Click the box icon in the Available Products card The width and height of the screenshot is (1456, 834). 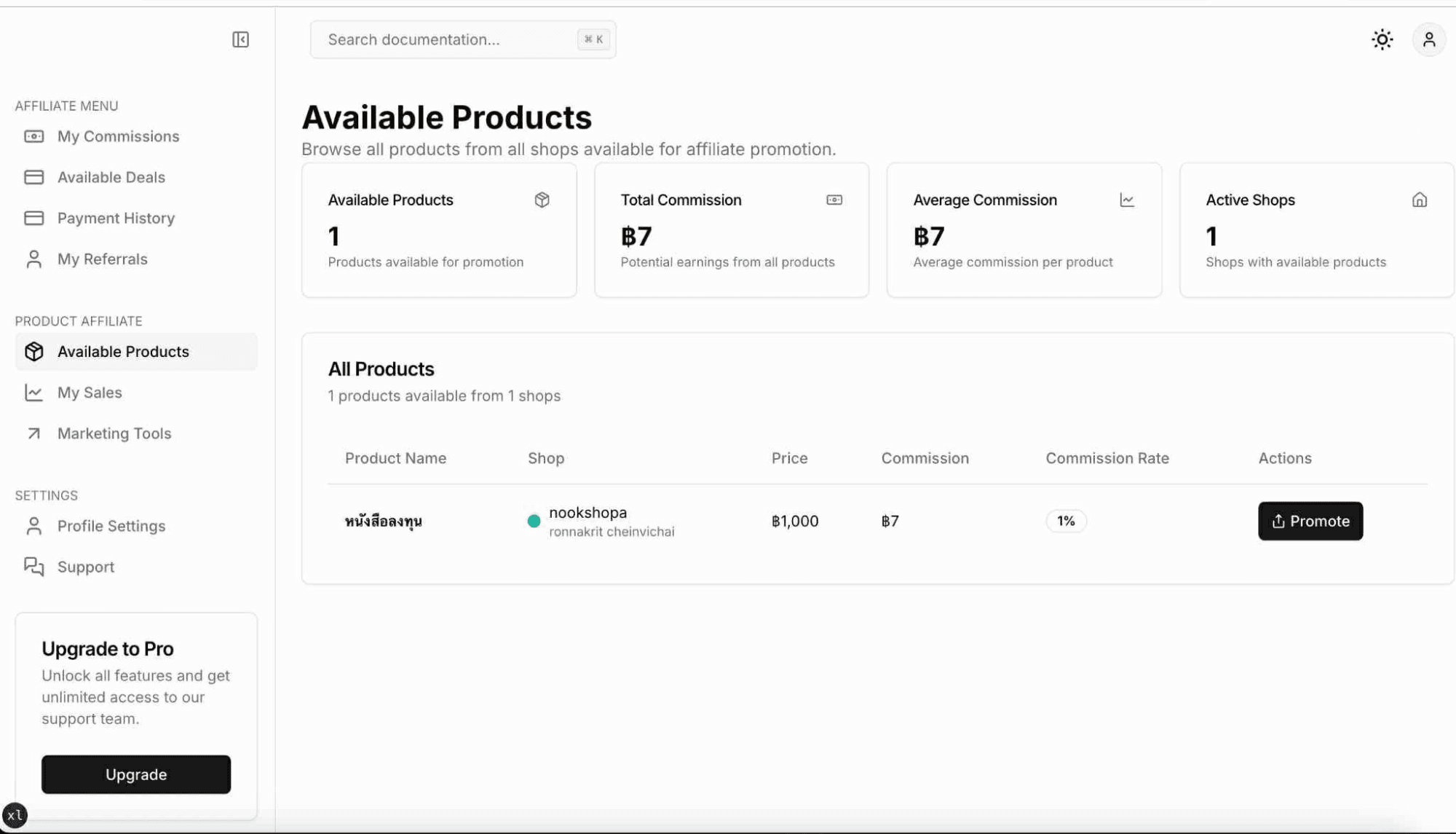point(542,200)
